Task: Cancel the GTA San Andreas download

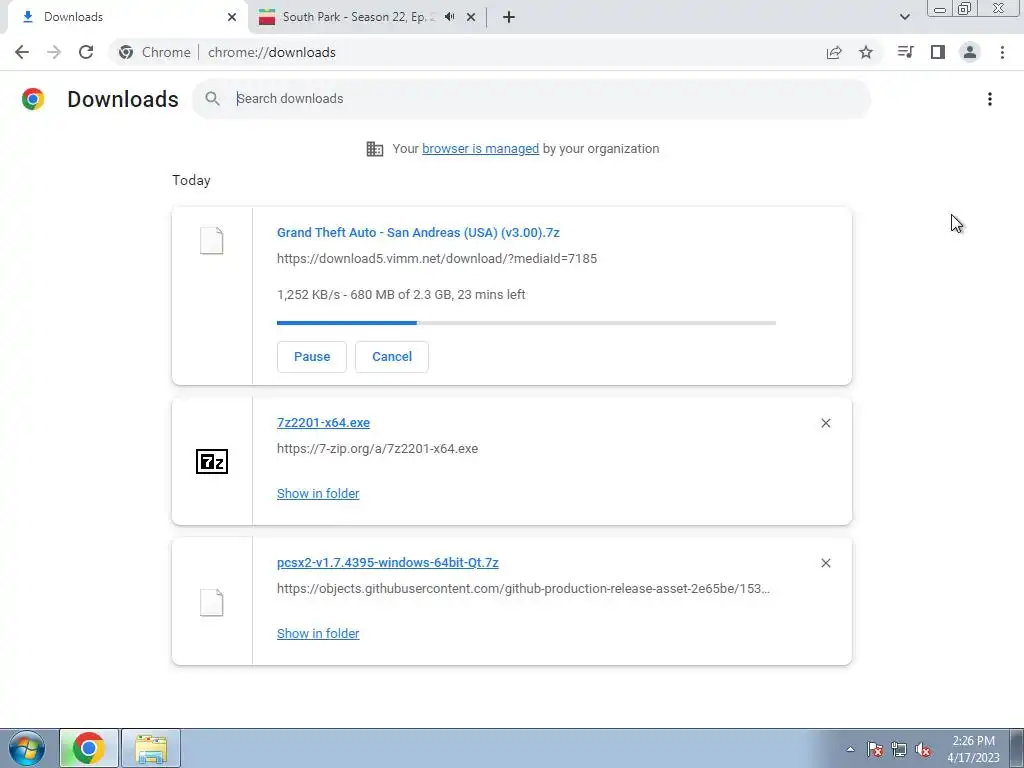Action: point(392,357)
